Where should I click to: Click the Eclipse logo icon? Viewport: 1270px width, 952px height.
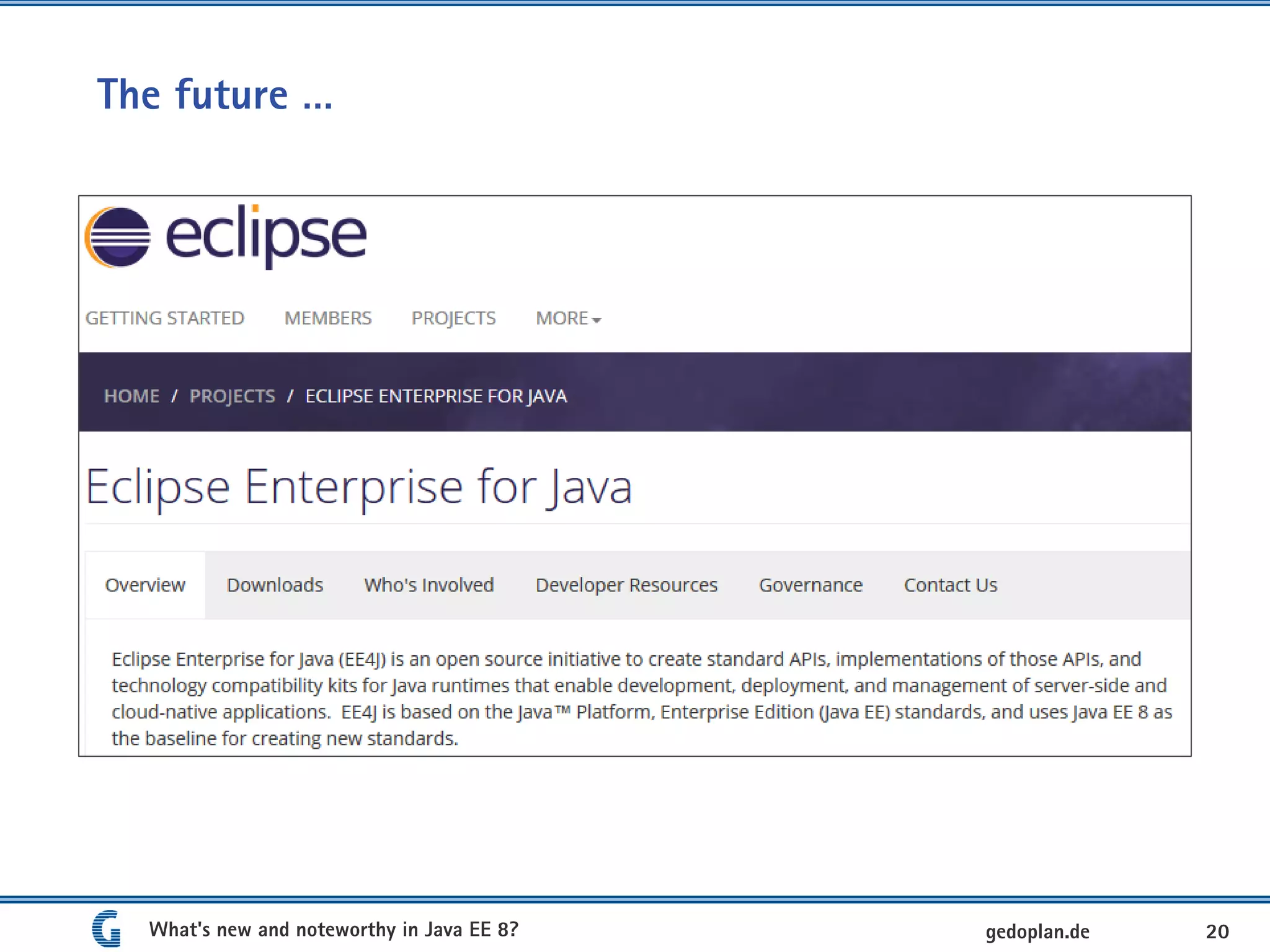118,237
